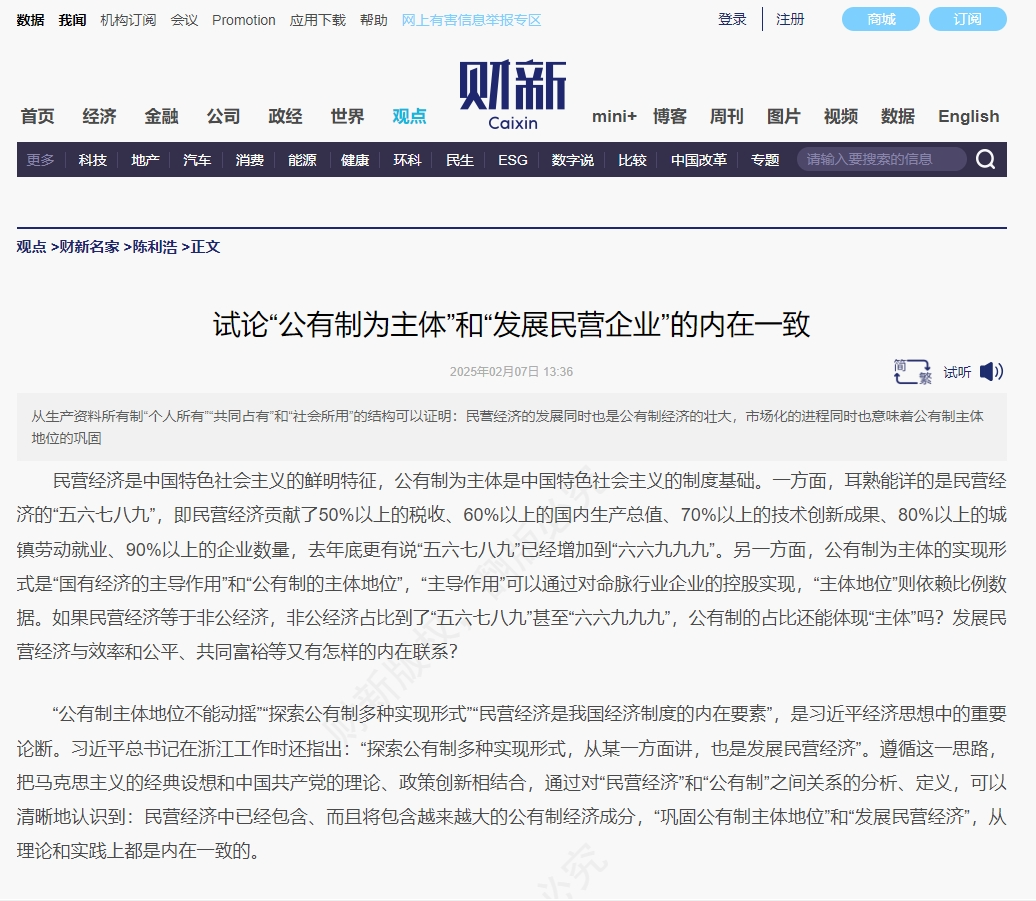This screenshot has height=901, width=1036.
Task: Click 试听 to preview the article audio
Action: (956, 371)
